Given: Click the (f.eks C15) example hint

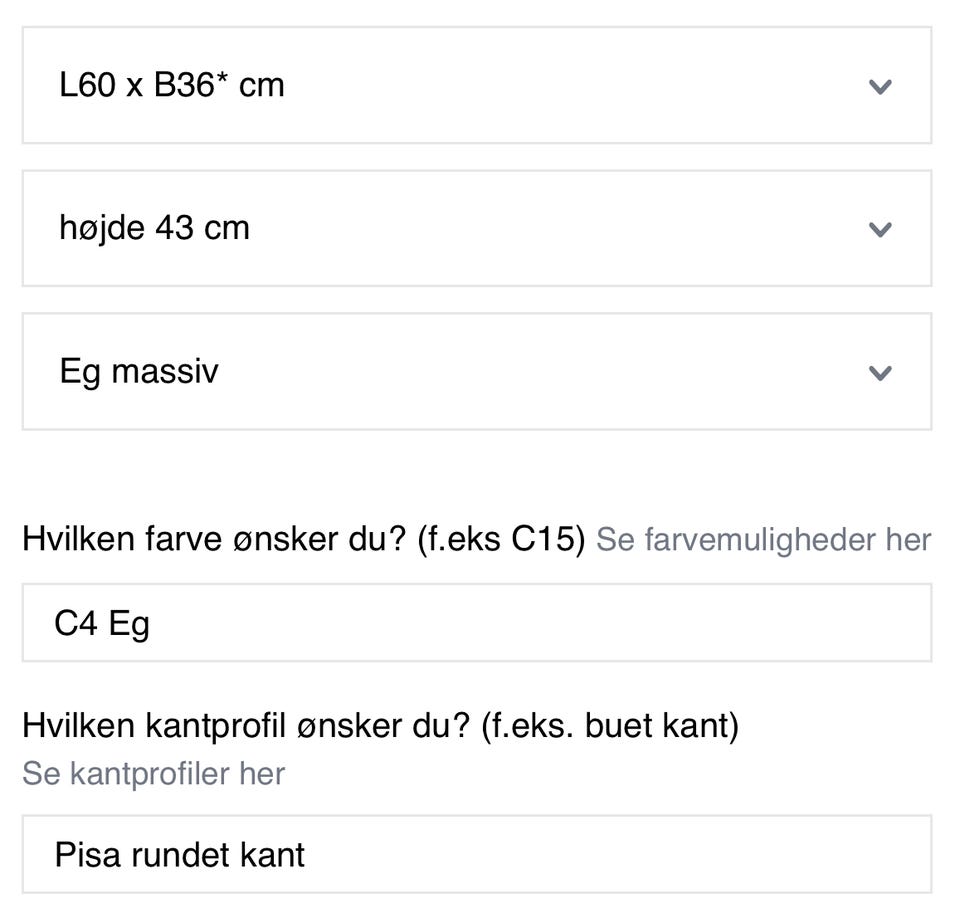Looking at the screenshot, I should [498, 540].
